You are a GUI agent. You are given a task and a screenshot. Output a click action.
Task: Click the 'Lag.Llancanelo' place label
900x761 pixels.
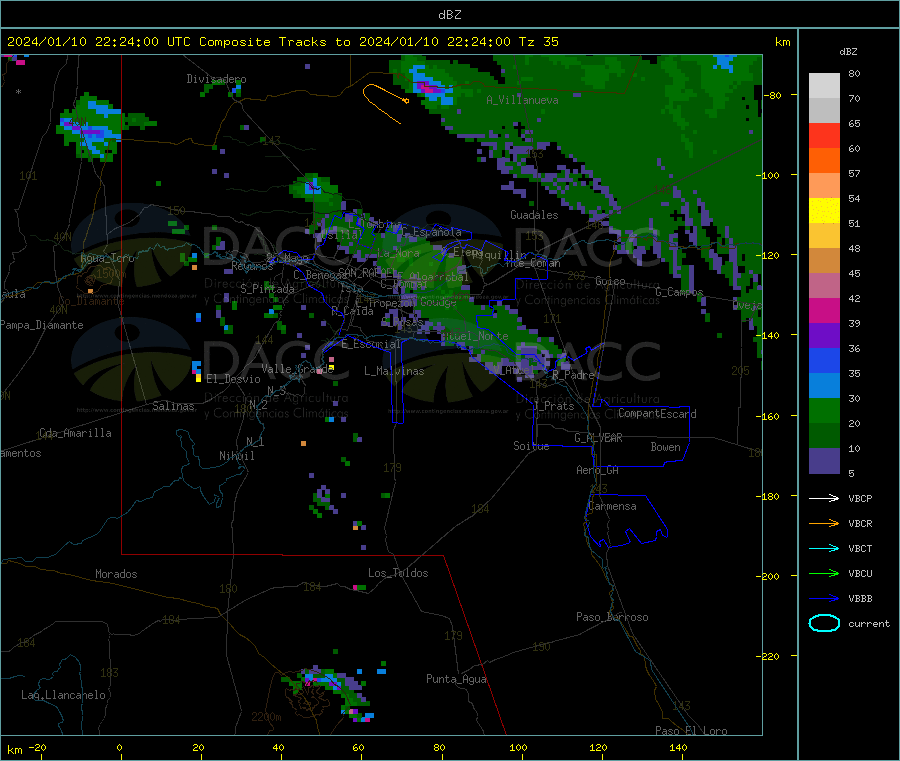click(x=63, y=695)
